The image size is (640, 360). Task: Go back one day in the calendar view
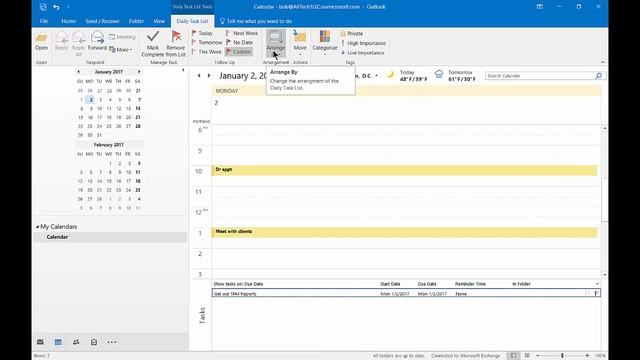pos(199,76)
